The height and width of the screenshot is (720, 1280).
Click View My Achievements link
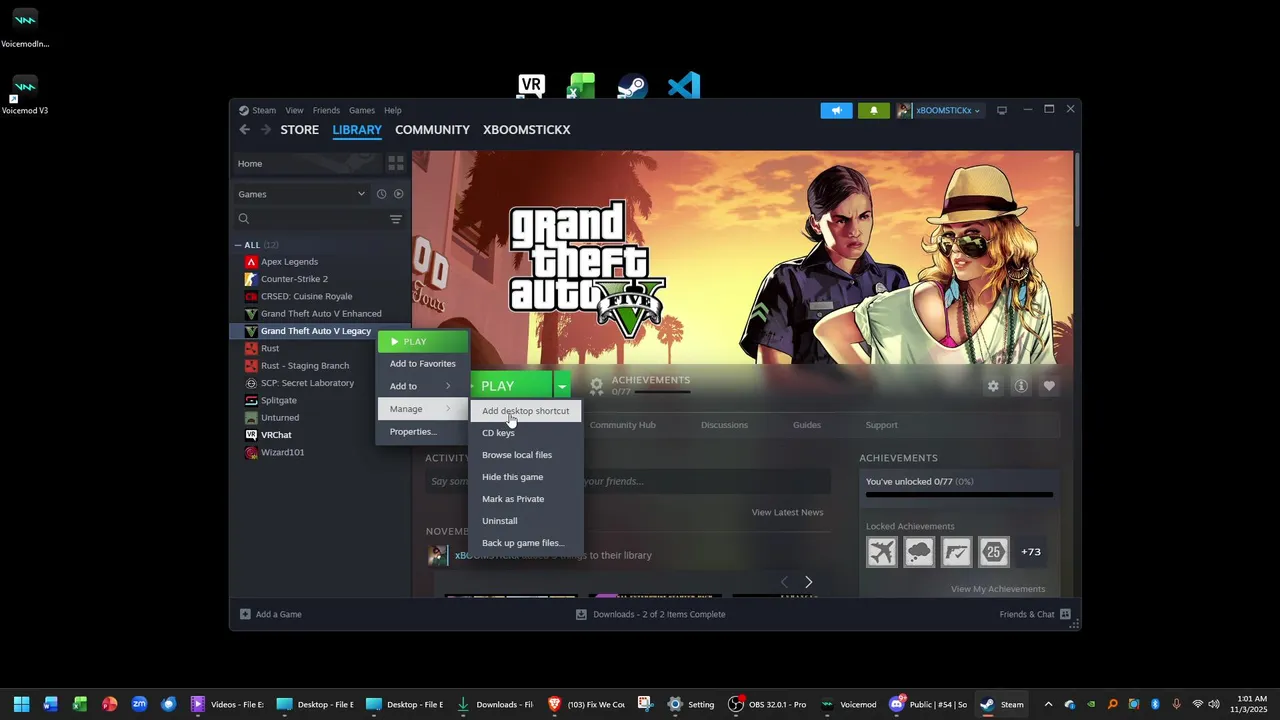(998, 589)
